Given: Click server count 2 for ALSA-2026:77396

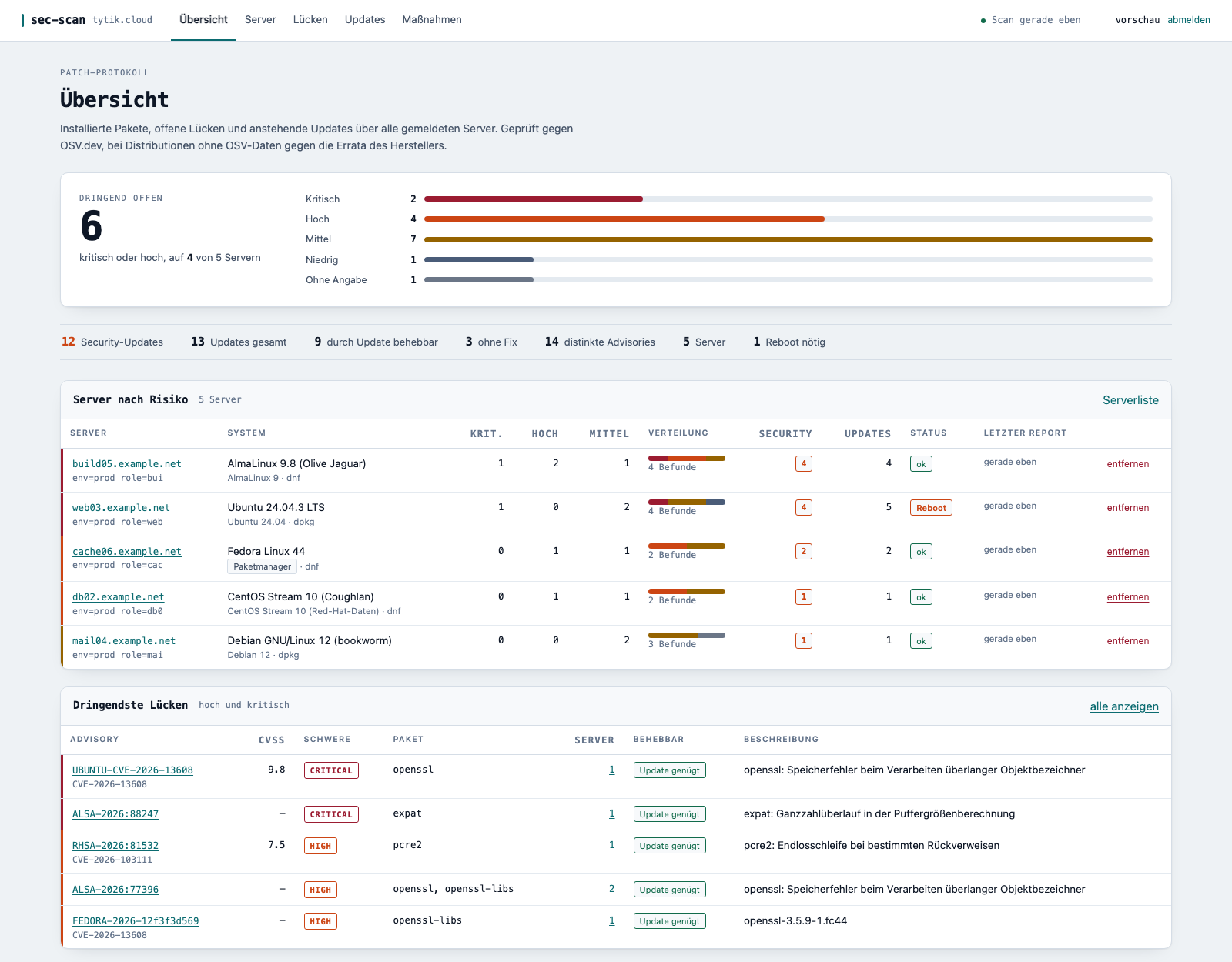Looking at the screenshot, I should click(x=611, y=889).
